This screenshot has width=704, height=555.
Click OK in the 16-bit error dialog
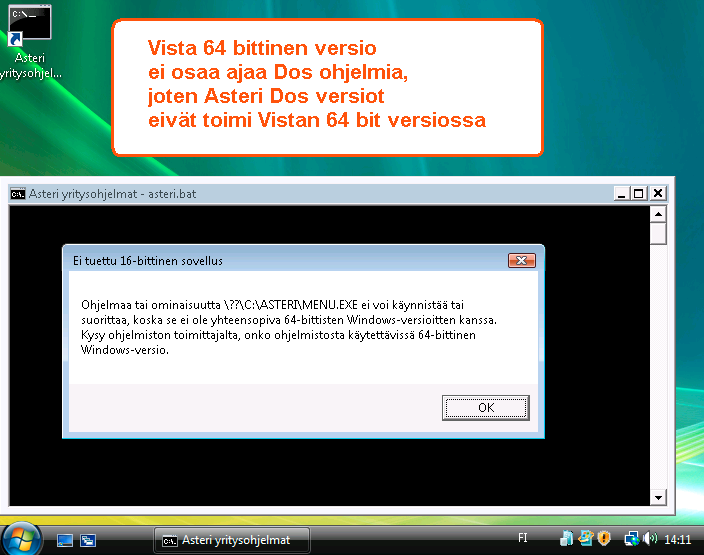(x=486, y=408)
